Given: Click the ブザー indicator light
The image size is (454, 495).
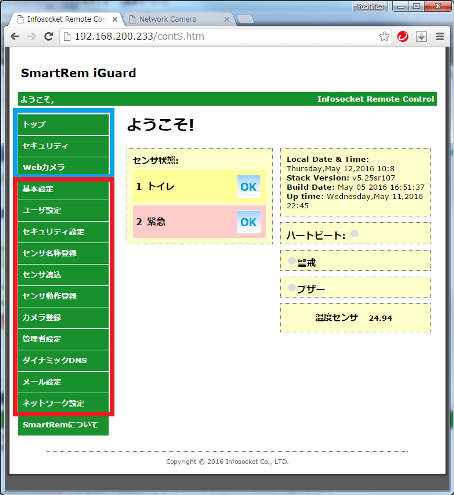Looking at the screenshot, I should (x=292, y=287).
